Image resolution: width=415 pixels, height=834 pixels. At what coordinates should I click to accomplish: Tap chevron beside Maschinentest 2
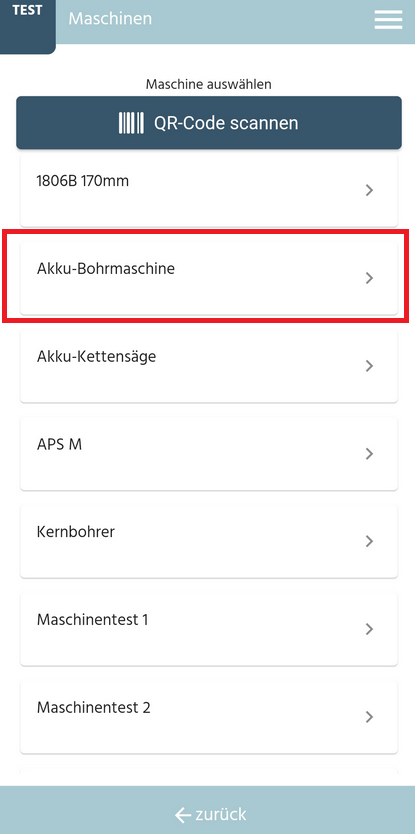pyautogui.click(x=370, y=716)
